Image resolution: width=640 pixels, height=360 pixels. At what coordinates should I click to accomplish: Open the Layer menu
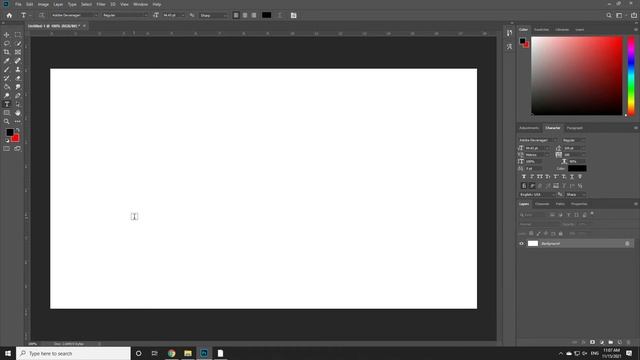58,4
